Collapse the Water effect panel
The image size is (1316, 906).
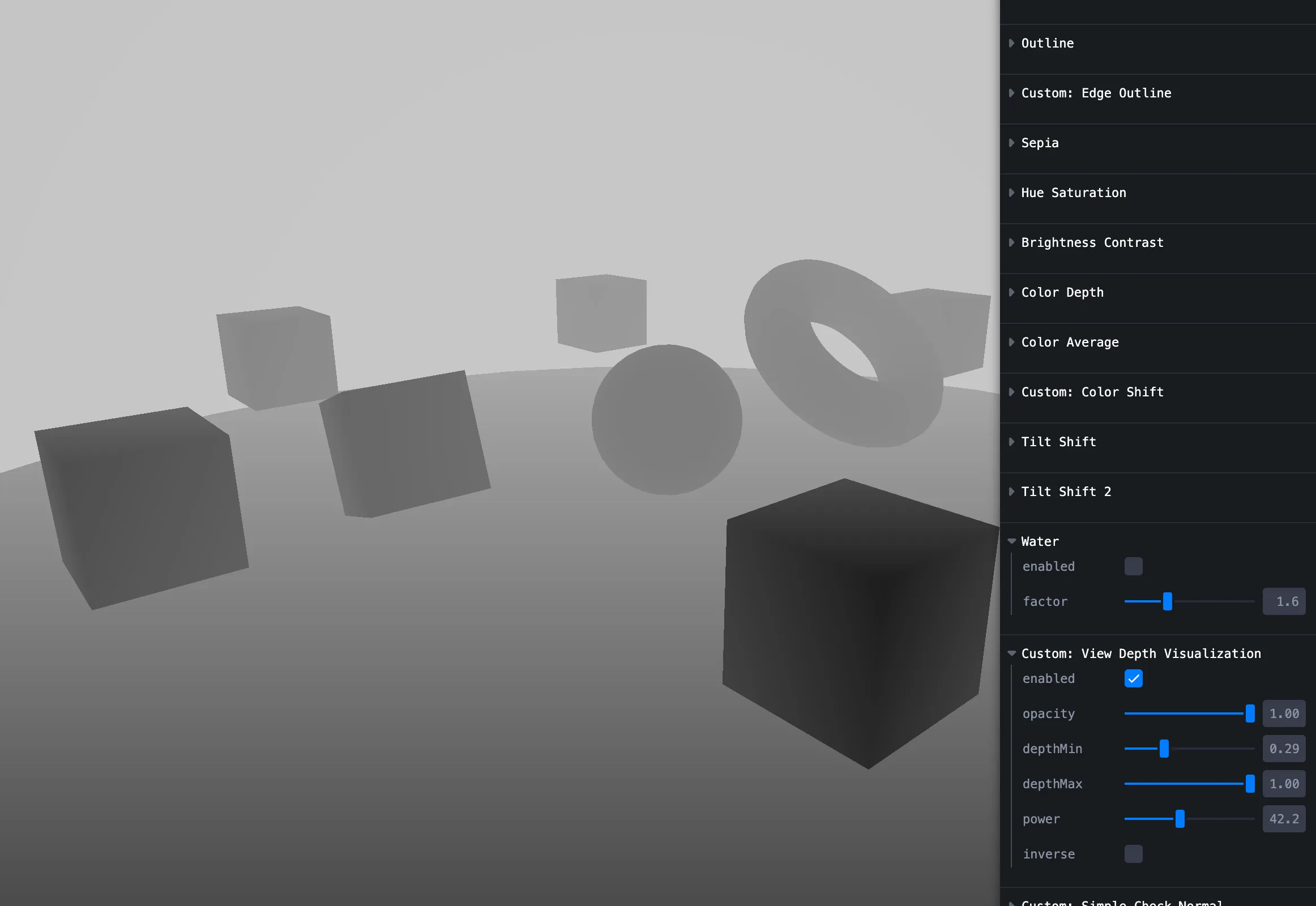[x=1039, y=541]
